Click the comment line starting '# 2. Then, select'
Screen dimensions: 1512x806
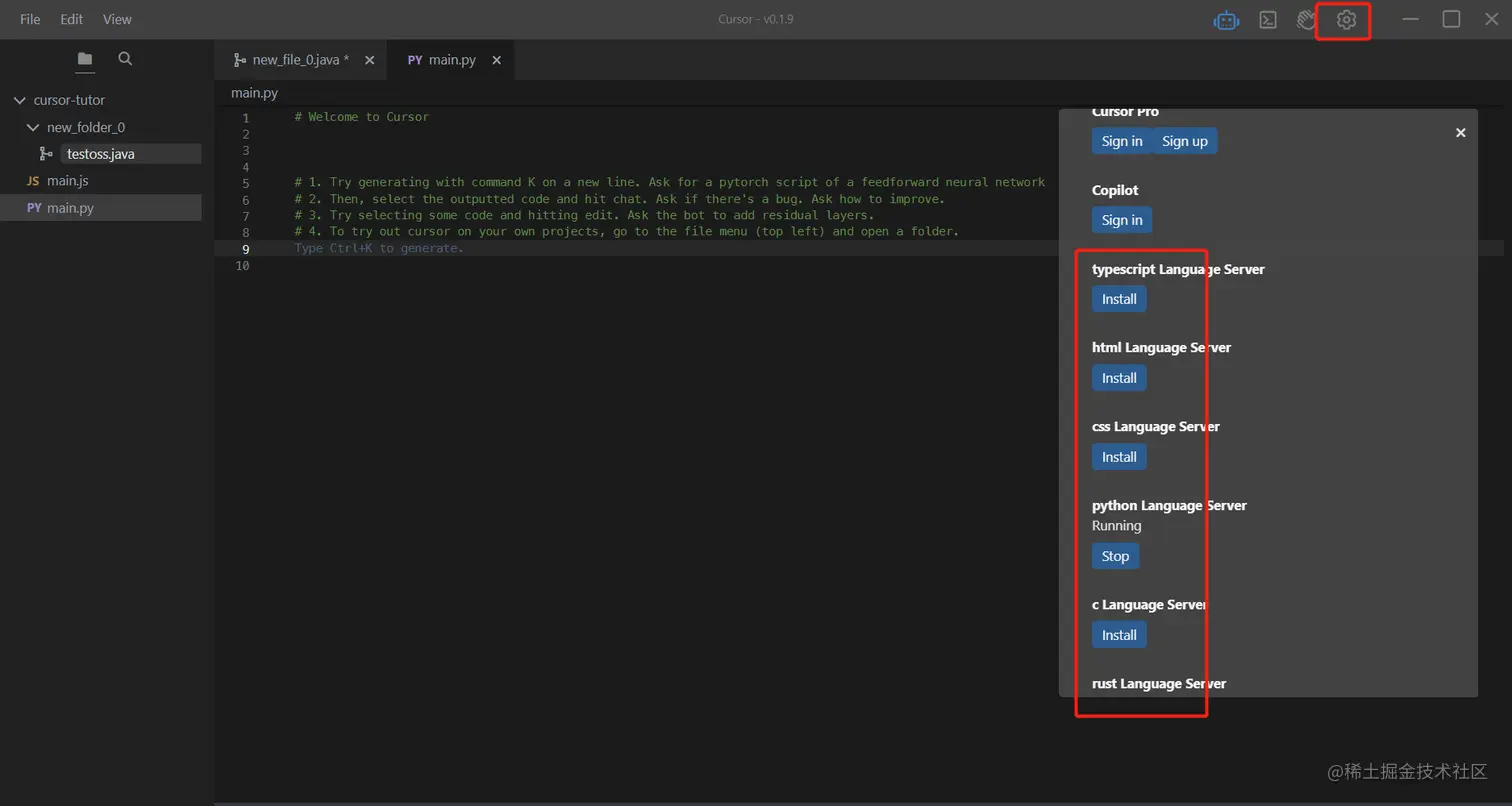(x=620, y=198)
